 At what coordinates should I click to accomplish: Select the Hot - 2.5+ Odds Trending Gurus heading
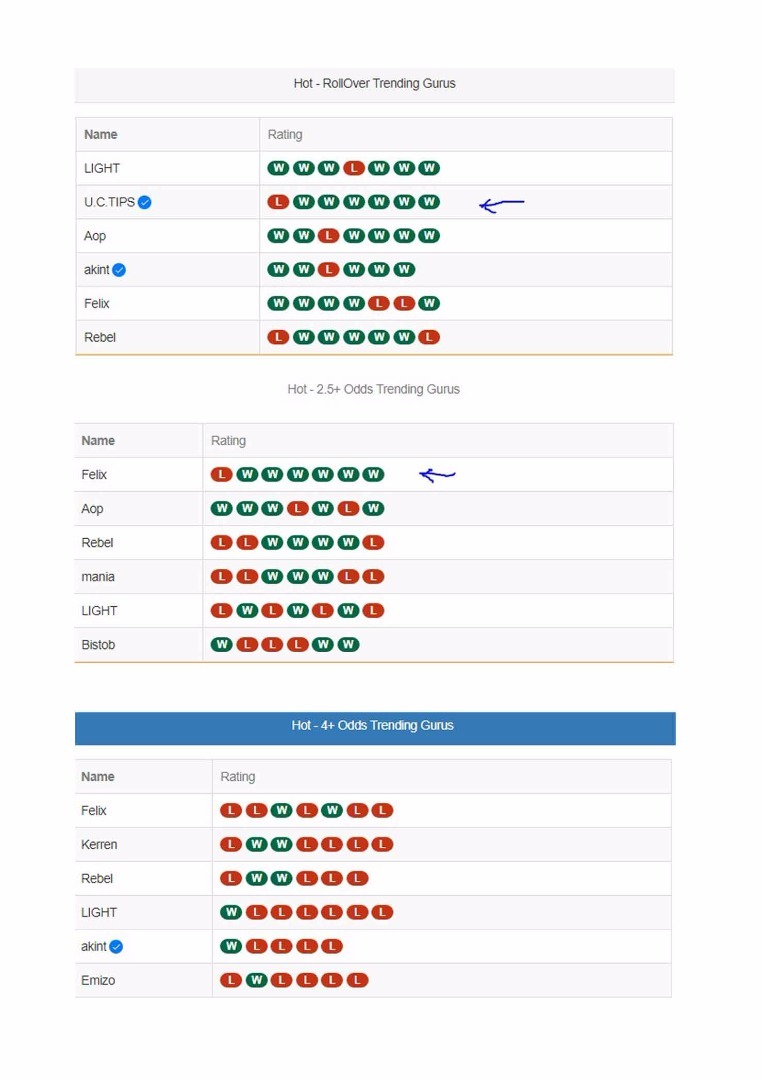(373, 389)
